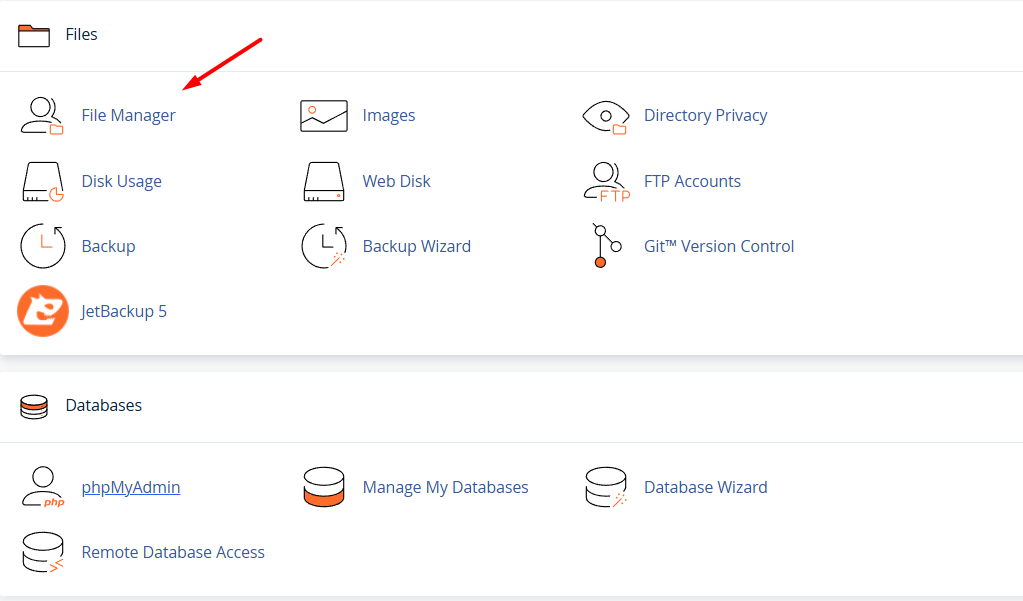This screenshot has height=601, width=1023.
Task: Open the FTP Accounts icon
Action: pos(606,182)
